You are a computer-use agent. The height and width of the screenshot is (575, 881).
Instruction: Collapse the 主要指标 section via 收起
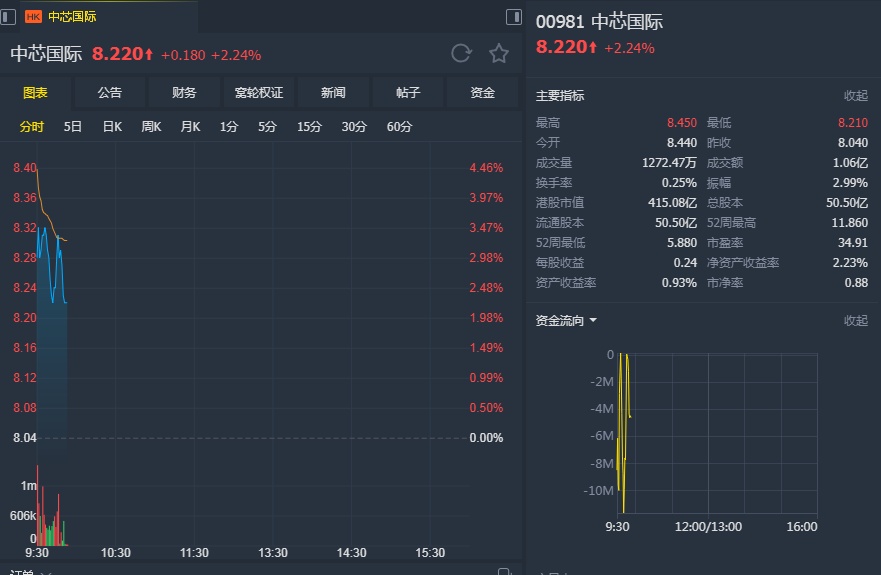point(856,96)
